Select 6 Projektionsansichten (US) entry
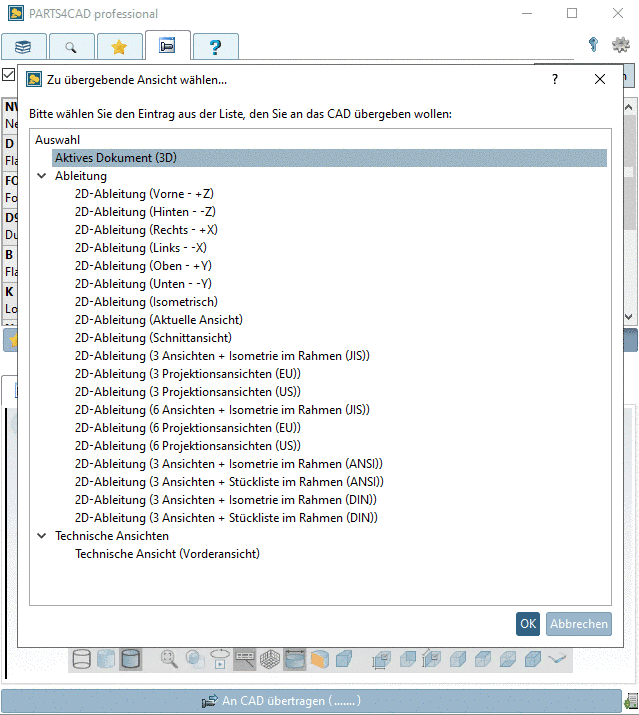The image size is (639, 715). click(x=187, y=446)
